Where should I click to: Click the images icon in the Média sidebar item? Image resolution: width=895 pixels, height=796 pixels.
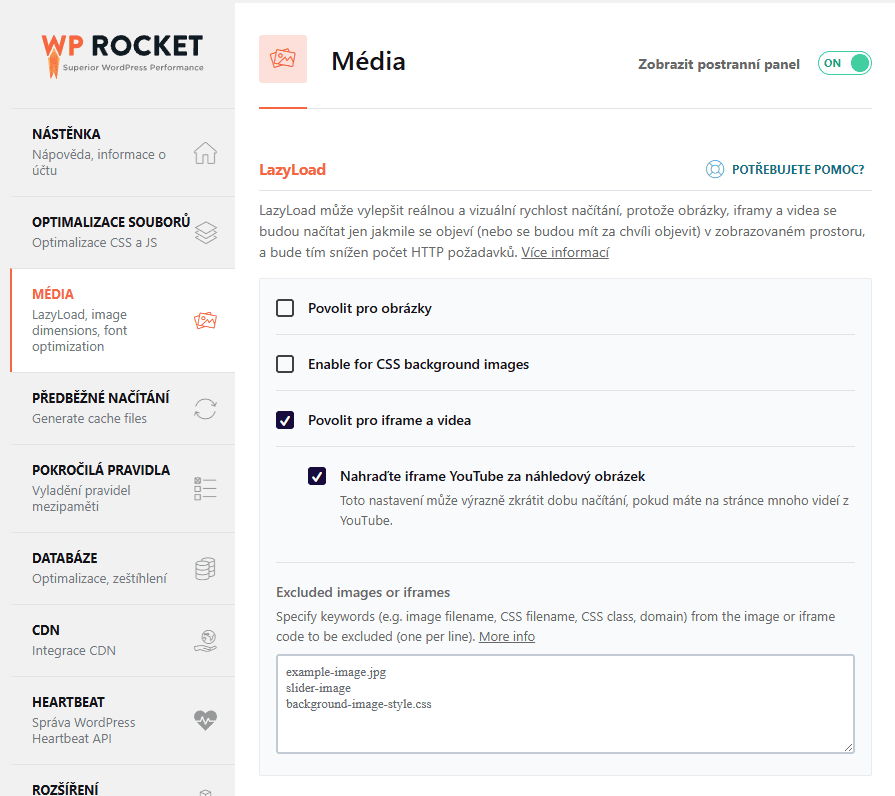pyautogui.click(x=205, y=320)
